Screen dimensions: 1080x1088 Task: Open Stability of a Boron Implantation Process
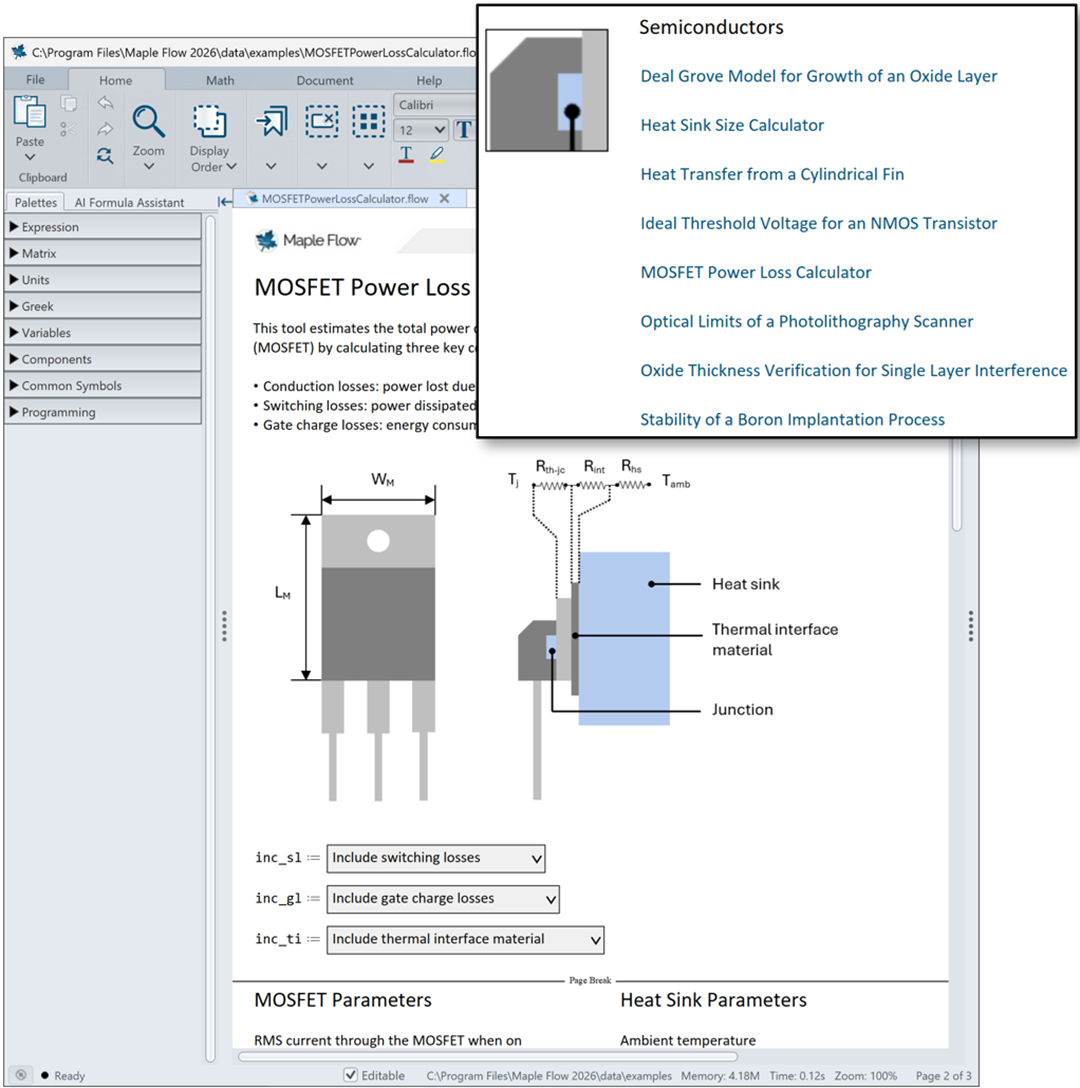[x=792, y=419]
